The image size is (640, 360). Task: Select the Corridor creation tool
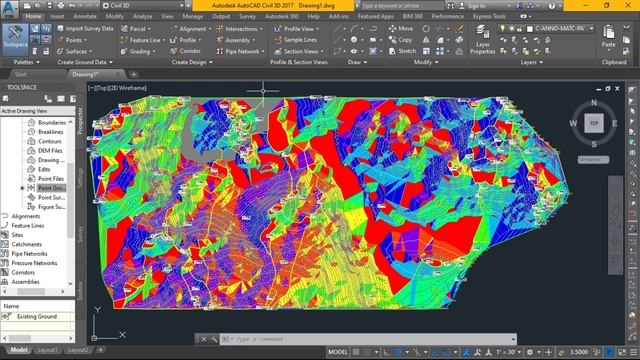point(185,51)
